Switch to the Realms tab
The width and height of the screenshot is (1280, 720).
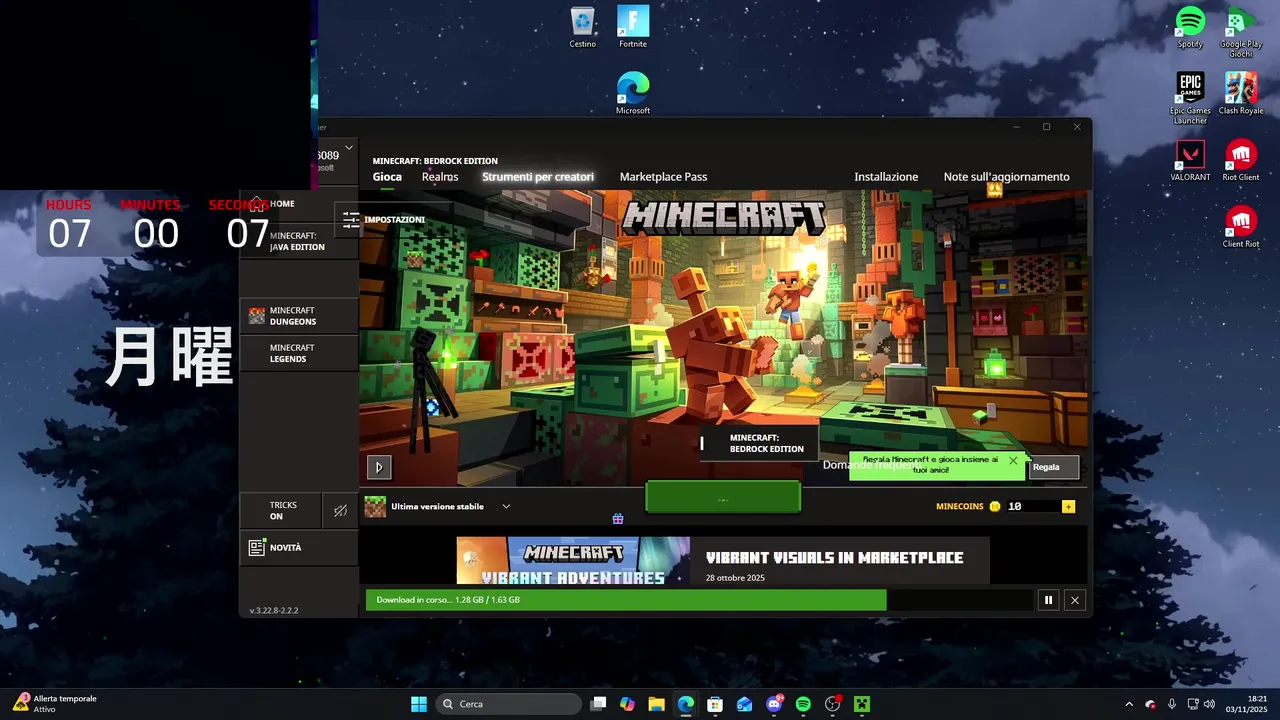tap(440, 177)
